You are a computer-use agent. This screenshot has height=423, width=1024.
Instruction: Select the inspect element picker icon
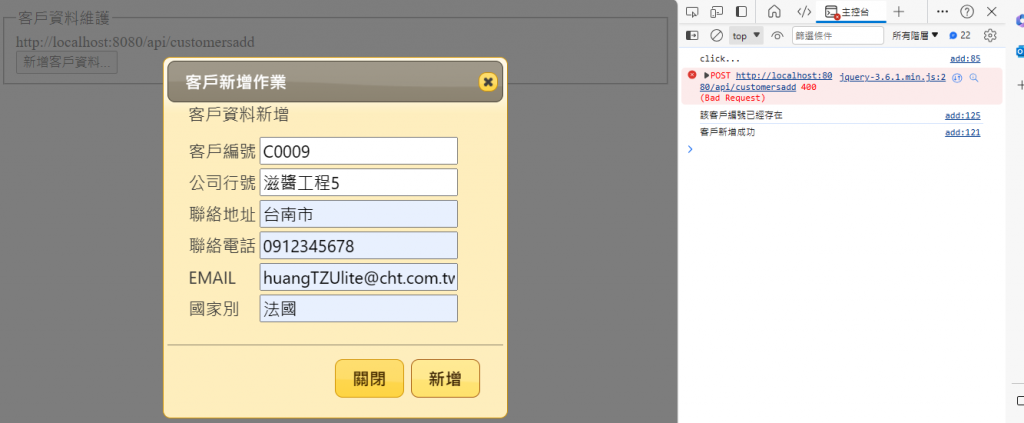click(692, 12)
